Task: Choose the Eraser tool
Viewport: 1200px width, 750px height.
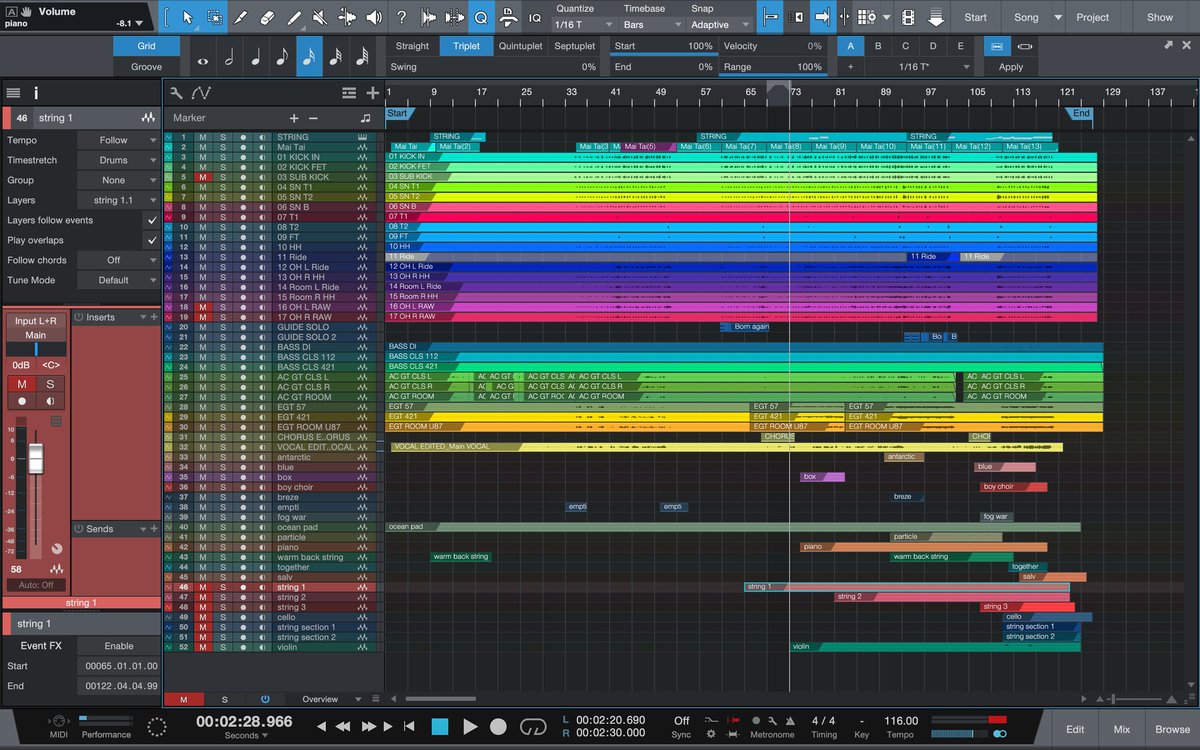Action: pos(267,17)
